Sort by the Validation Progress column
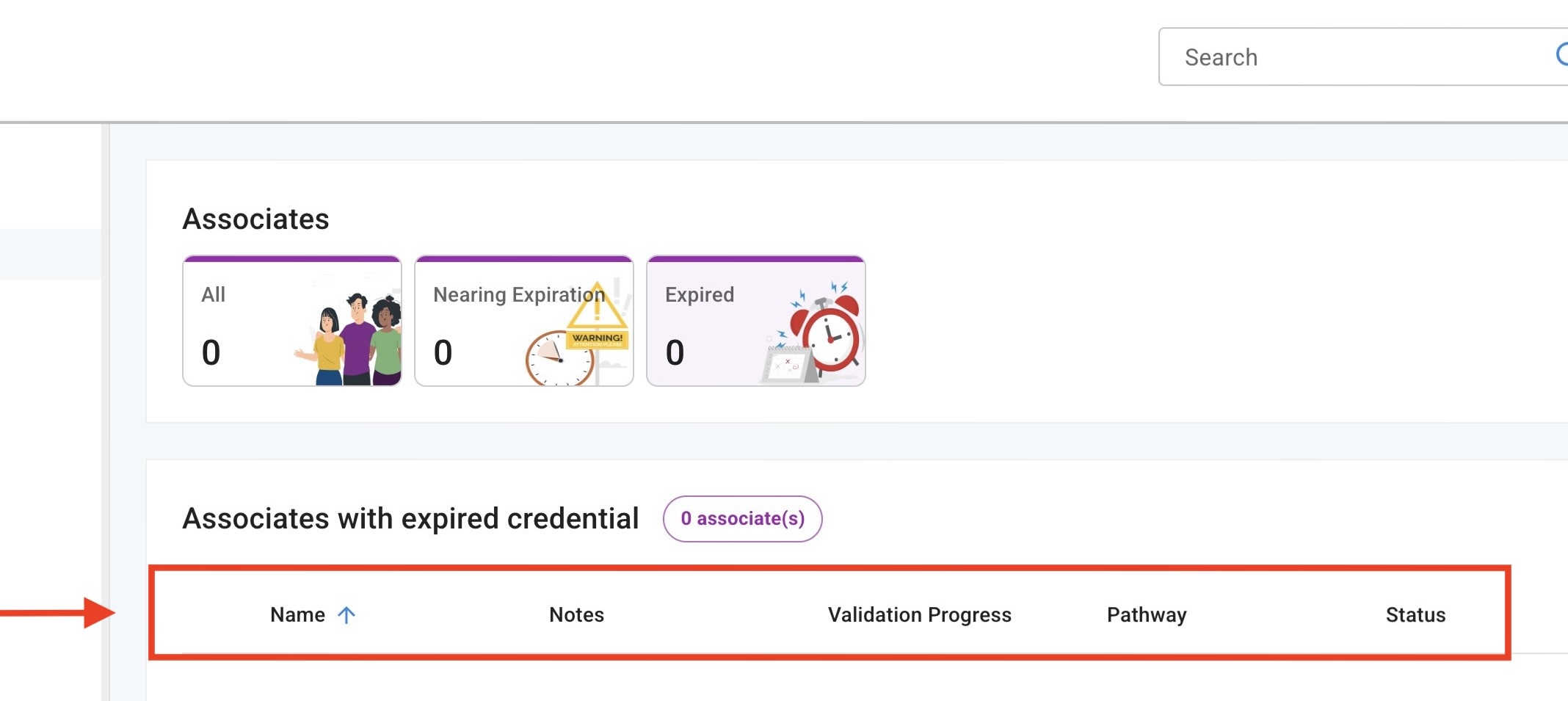Image resolution: width=1568 pixels, height=701 pixels. click(x=919, y=615)
